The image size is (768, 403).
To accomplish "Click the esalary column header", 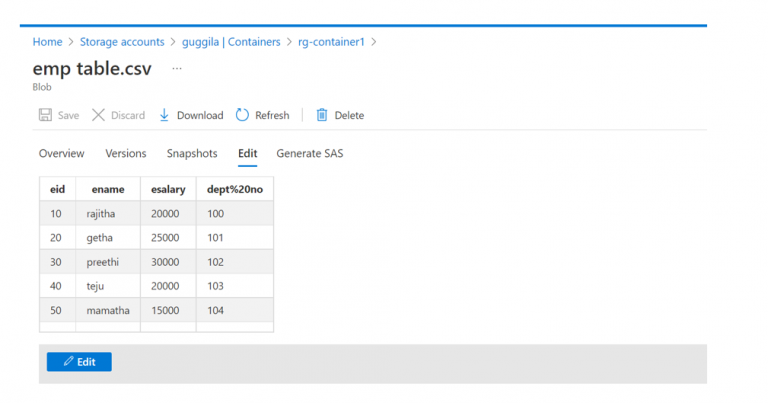I will (167, 189).
